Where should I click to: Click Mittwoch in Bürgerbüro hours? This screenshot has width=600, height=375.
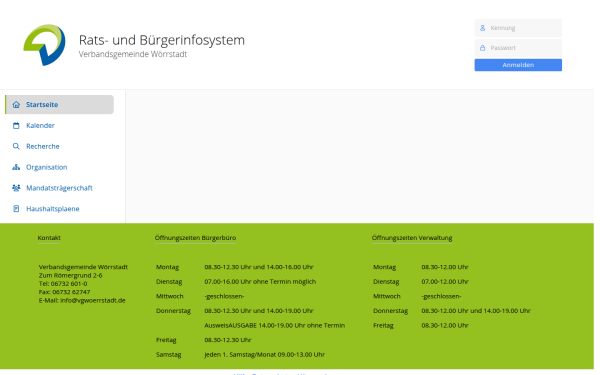(x=170, y=296)
